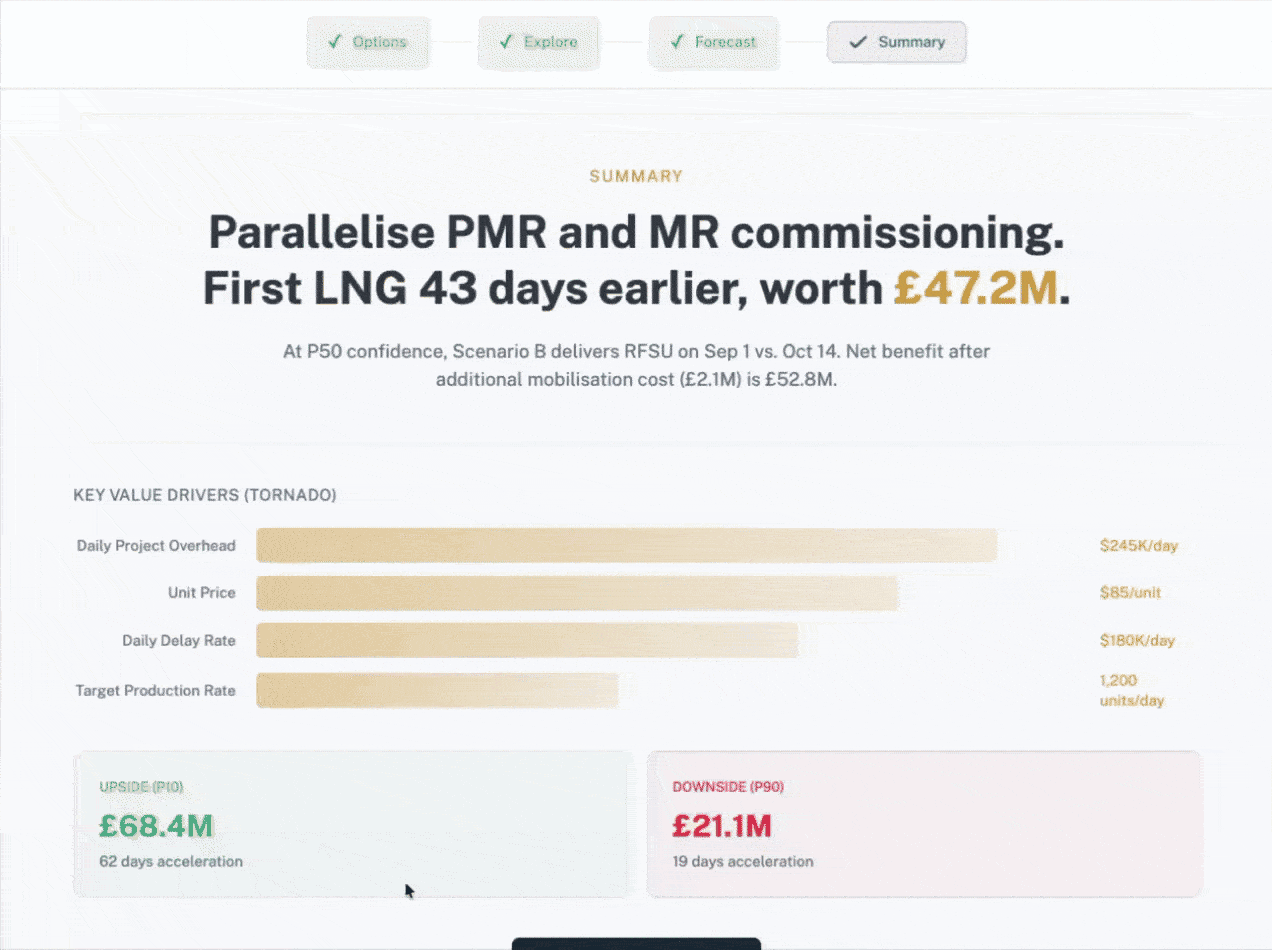Click the 'Key Value Drivers (Tornado)' heading
Screen dimensions: 1272x950
[205, 495]
